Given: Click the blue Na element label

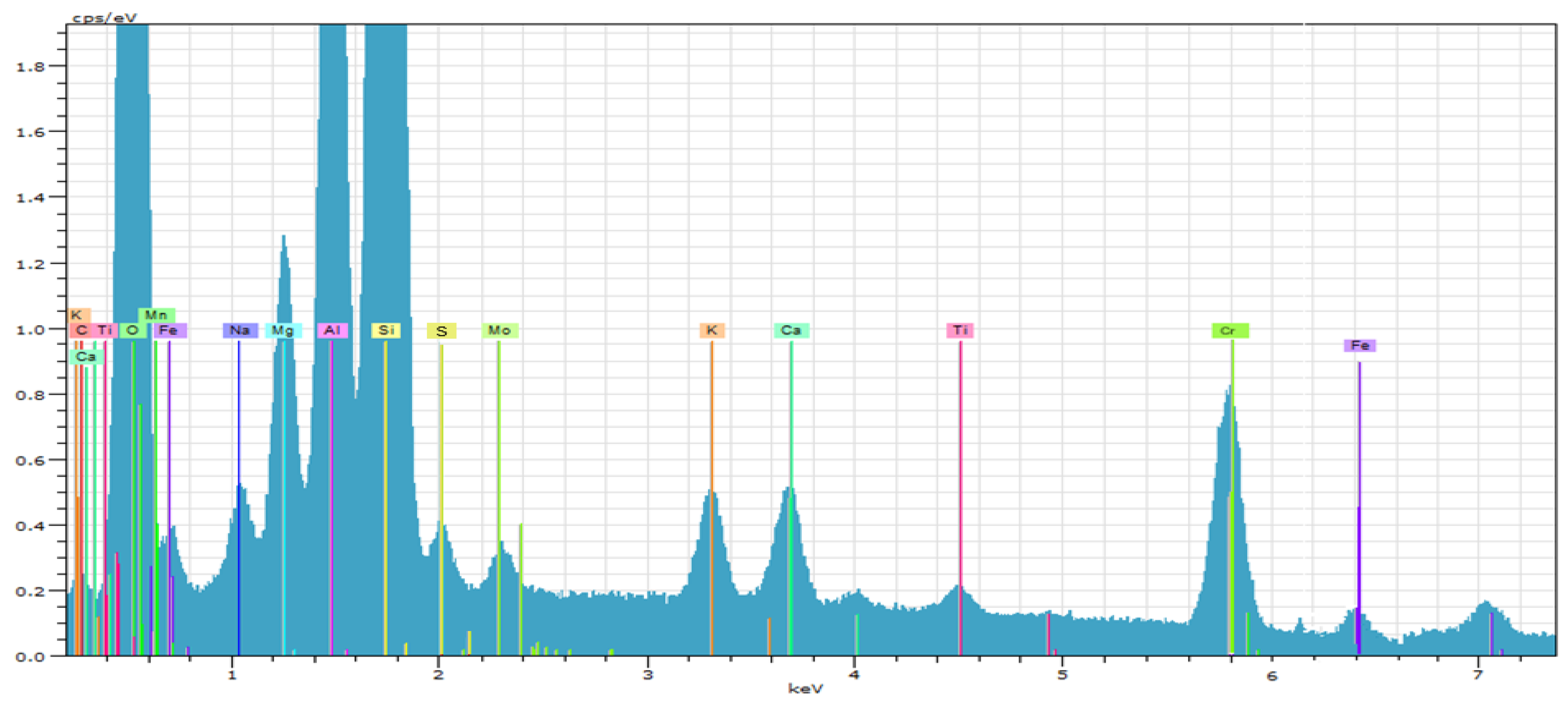Looking at the screenshot, I should click(x=240, y=330).
